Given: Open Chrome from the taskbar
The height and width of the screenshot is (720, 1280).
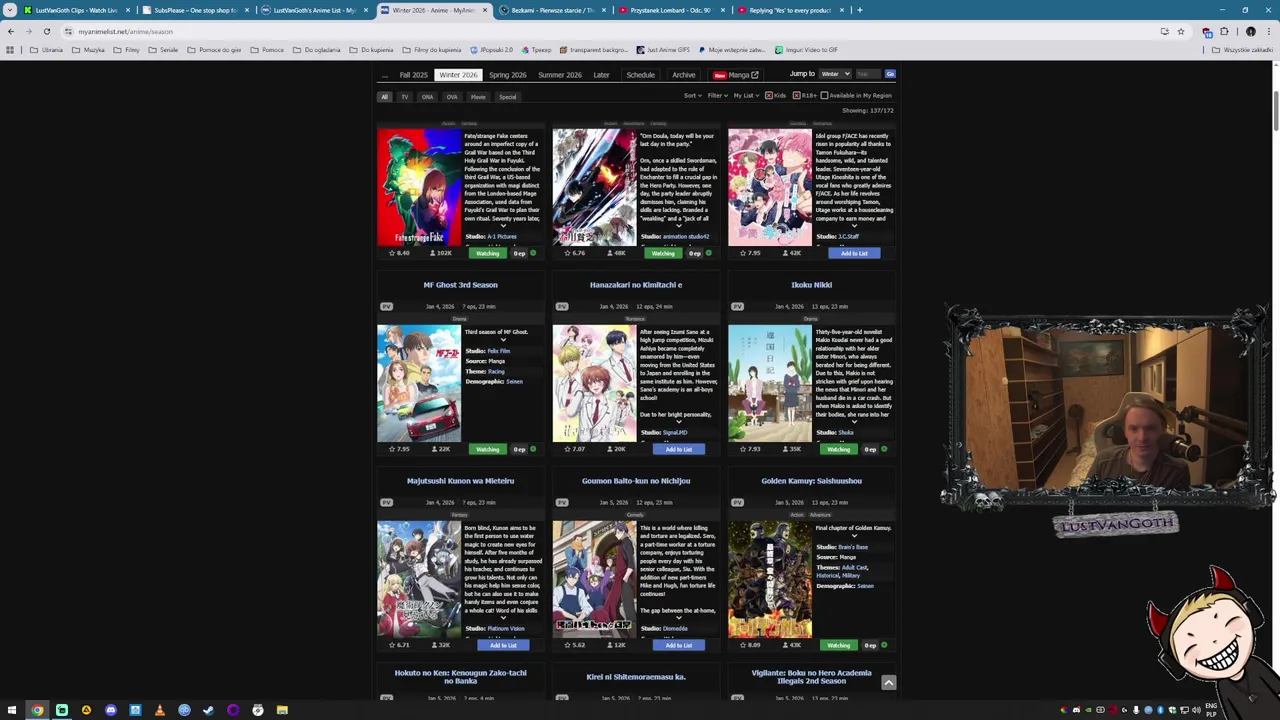Looking at the screenshot, I should pyautogui.click(x=37, y=710).
